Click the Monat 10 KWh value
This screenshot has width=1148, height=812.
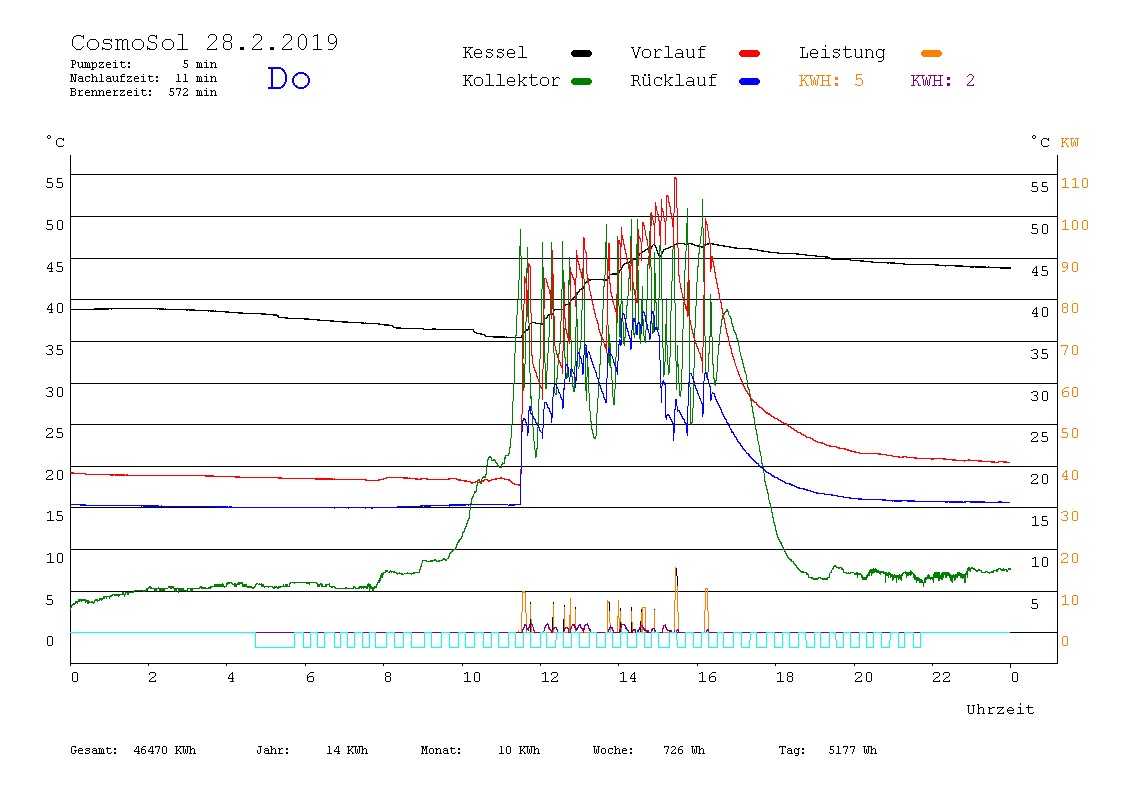click(x=480, y=750)
